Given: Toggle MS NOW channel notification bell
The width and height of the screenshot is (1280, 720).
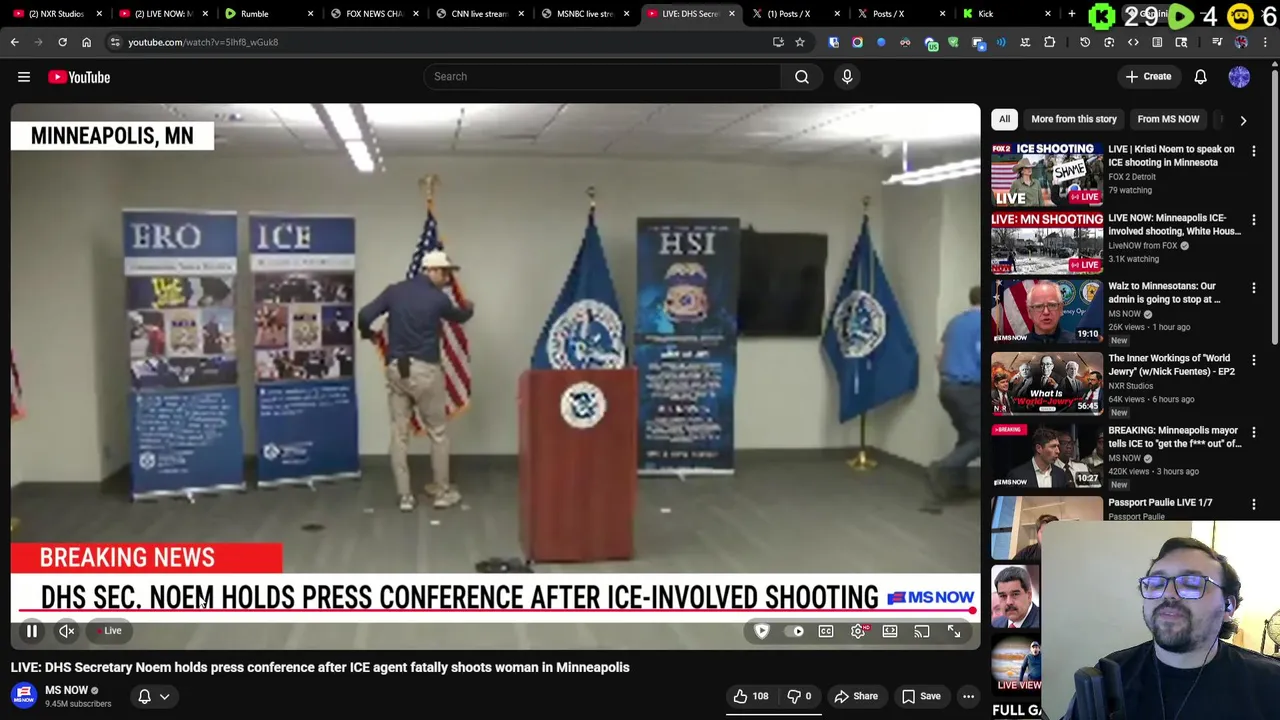Looking at the screenshot, I should point(144,696).
